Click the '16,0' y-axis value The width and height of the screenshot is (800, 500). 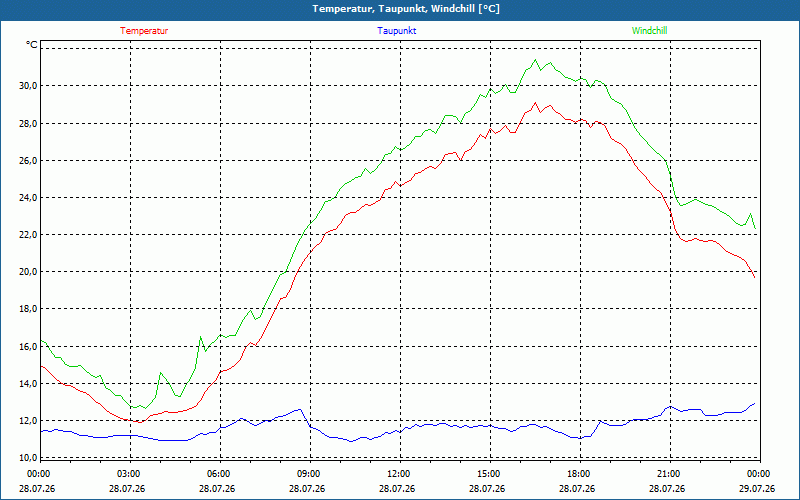point(29,346)
